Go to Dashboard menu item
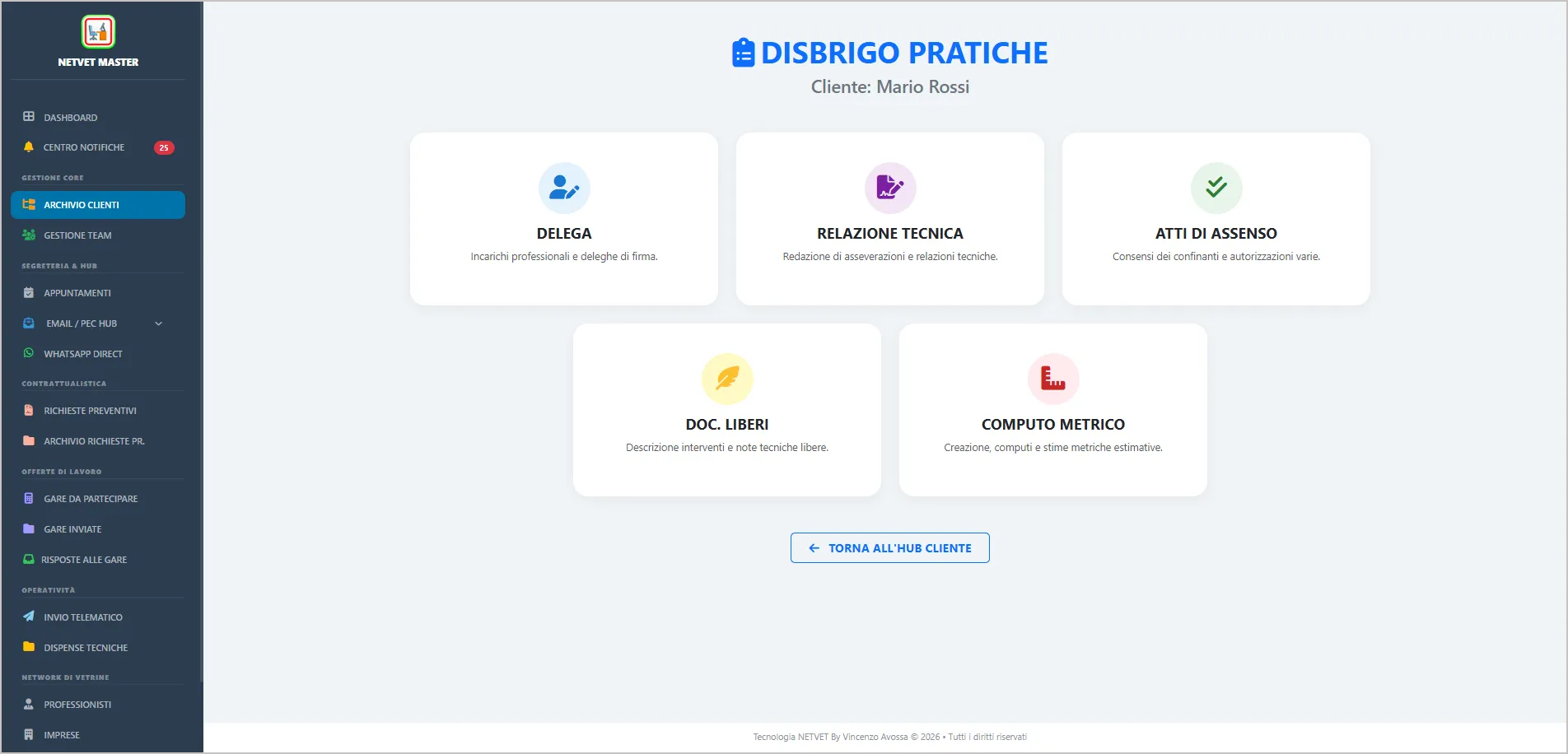1568x754 pixels. [x=98, y=117]
